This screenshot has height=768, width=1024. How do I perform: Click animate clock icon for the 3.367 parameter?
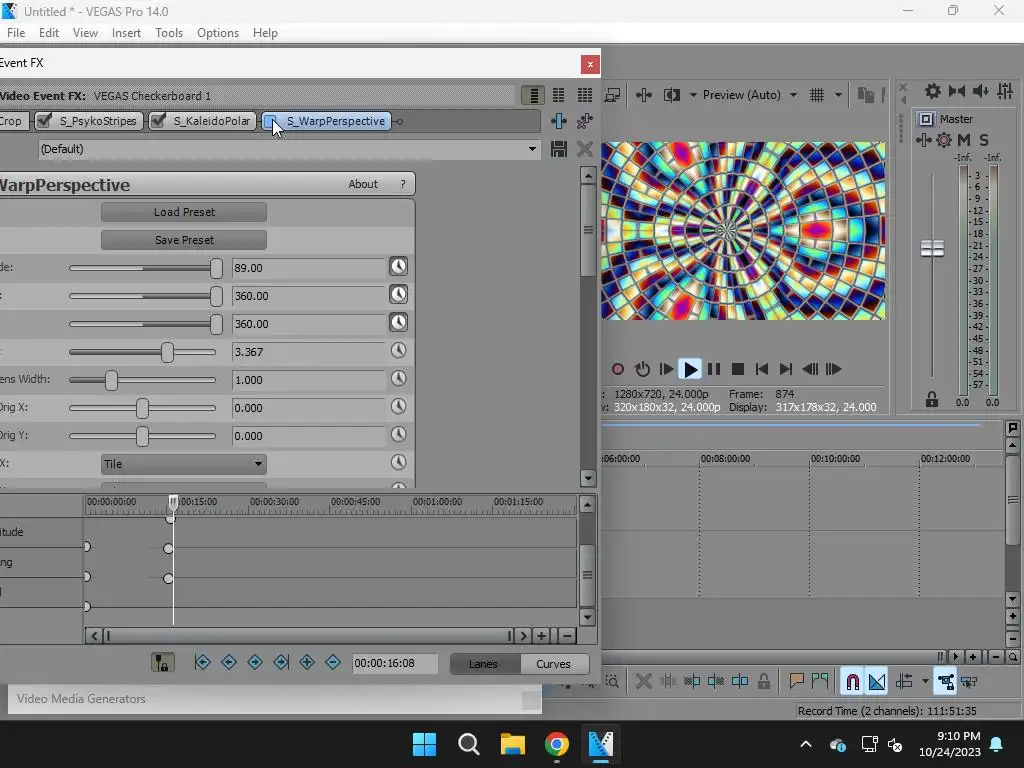tap(398, 351)
